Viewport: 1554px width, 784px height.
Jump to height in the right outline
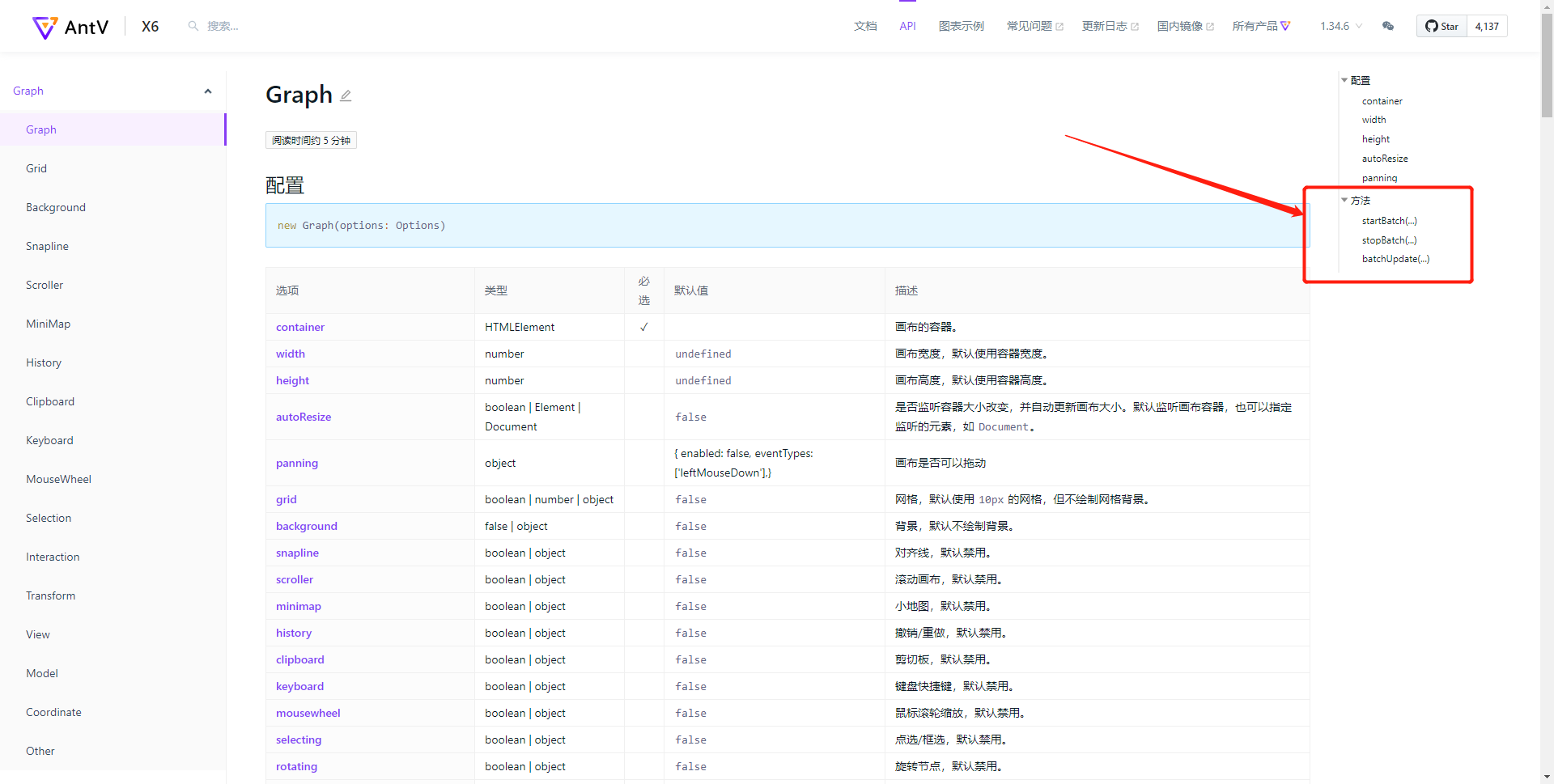(x=1376, y=139)
